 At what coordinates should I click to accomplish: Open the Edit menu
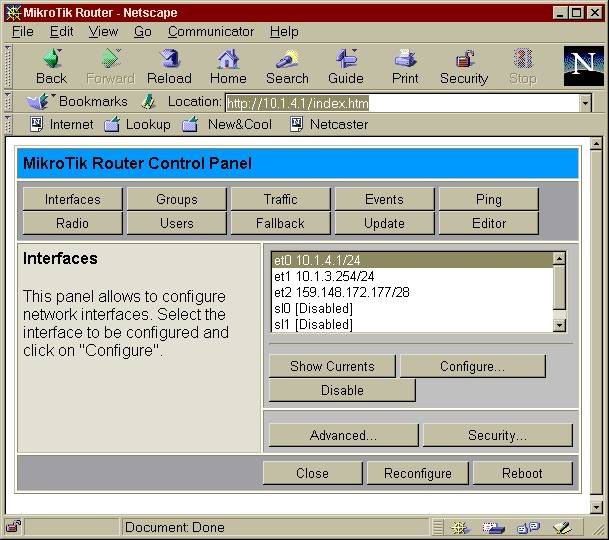(61, 31)
